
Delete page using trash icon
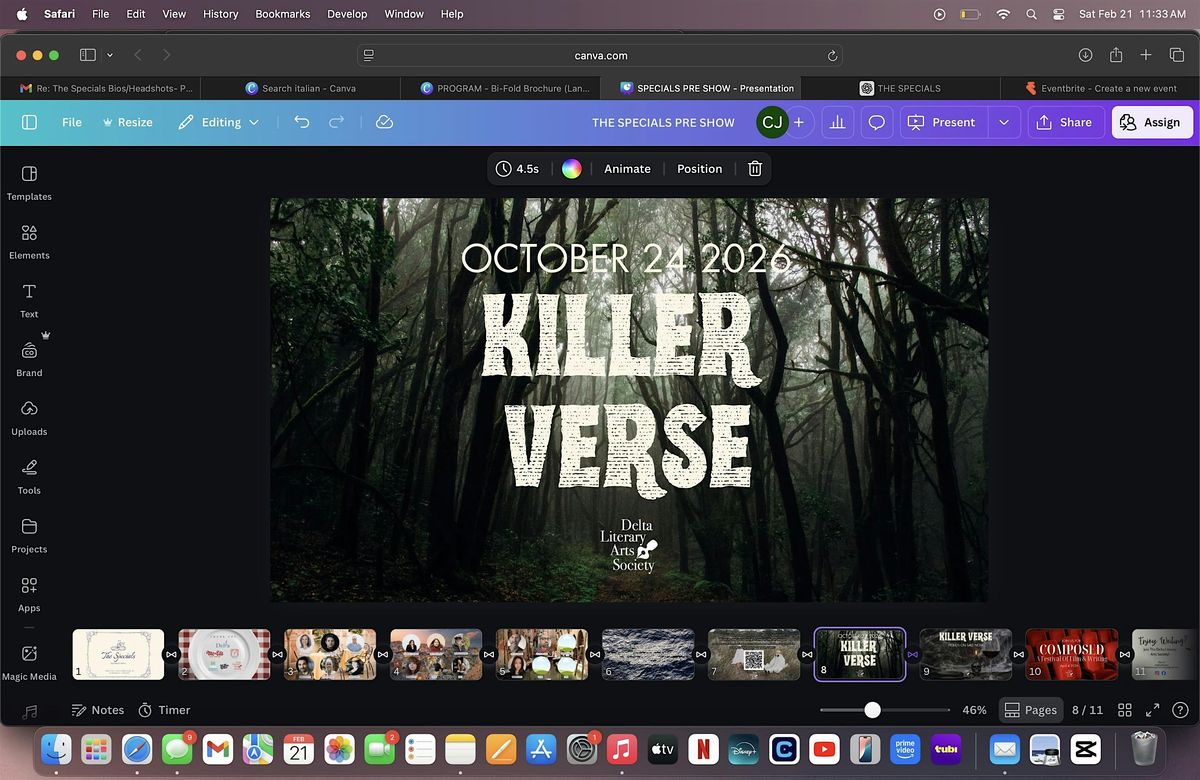755,169
